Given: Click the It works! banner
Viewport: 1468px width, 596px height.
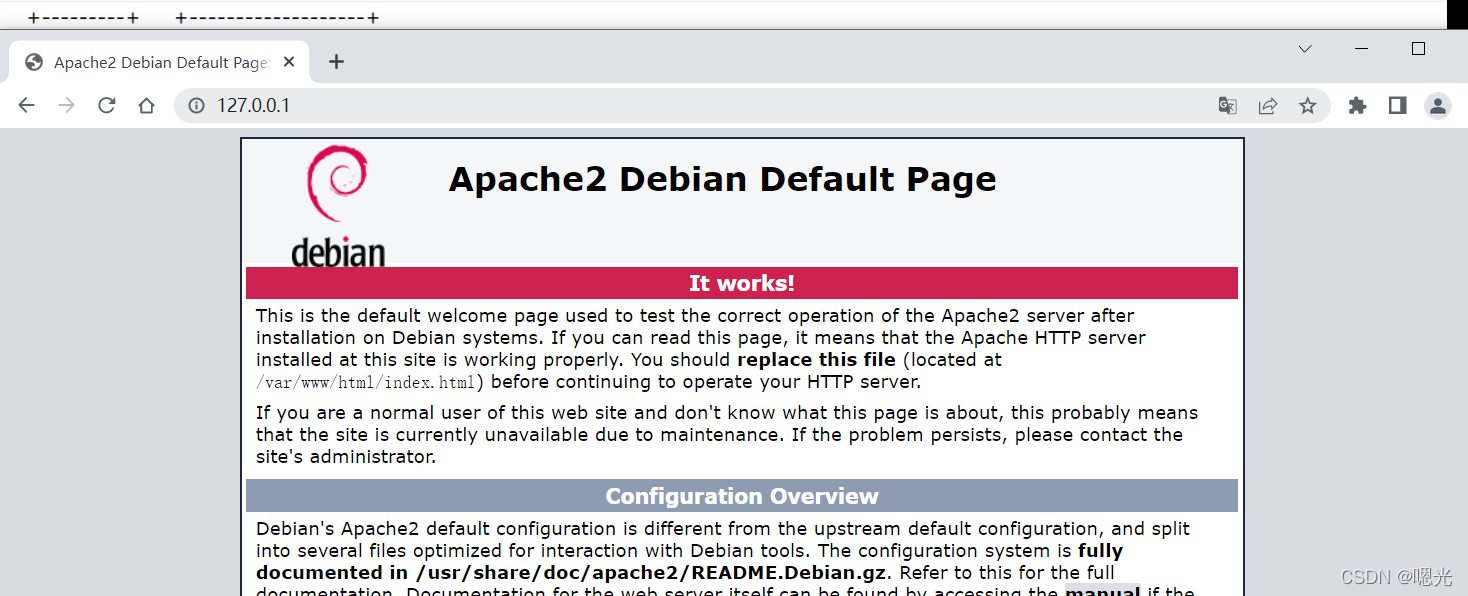Looking at the screenshot, I should 742,283.
